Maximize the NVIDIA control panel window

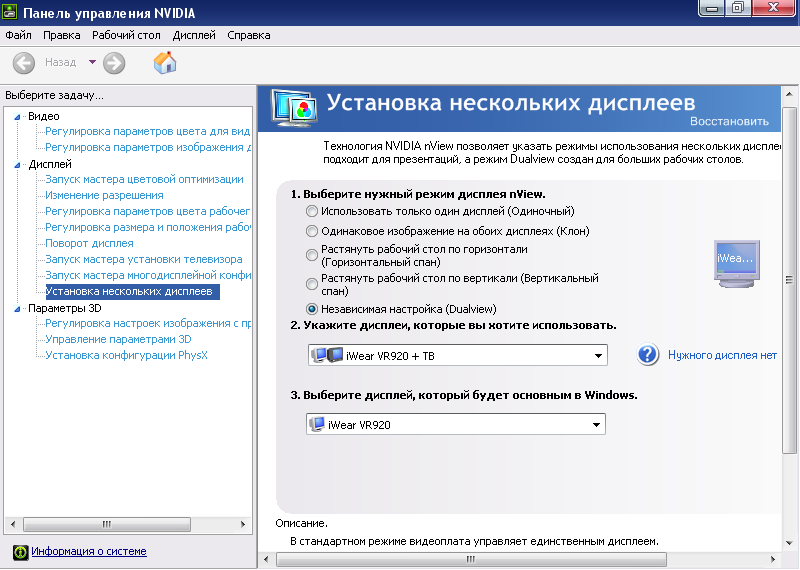(x=738, y=8)
